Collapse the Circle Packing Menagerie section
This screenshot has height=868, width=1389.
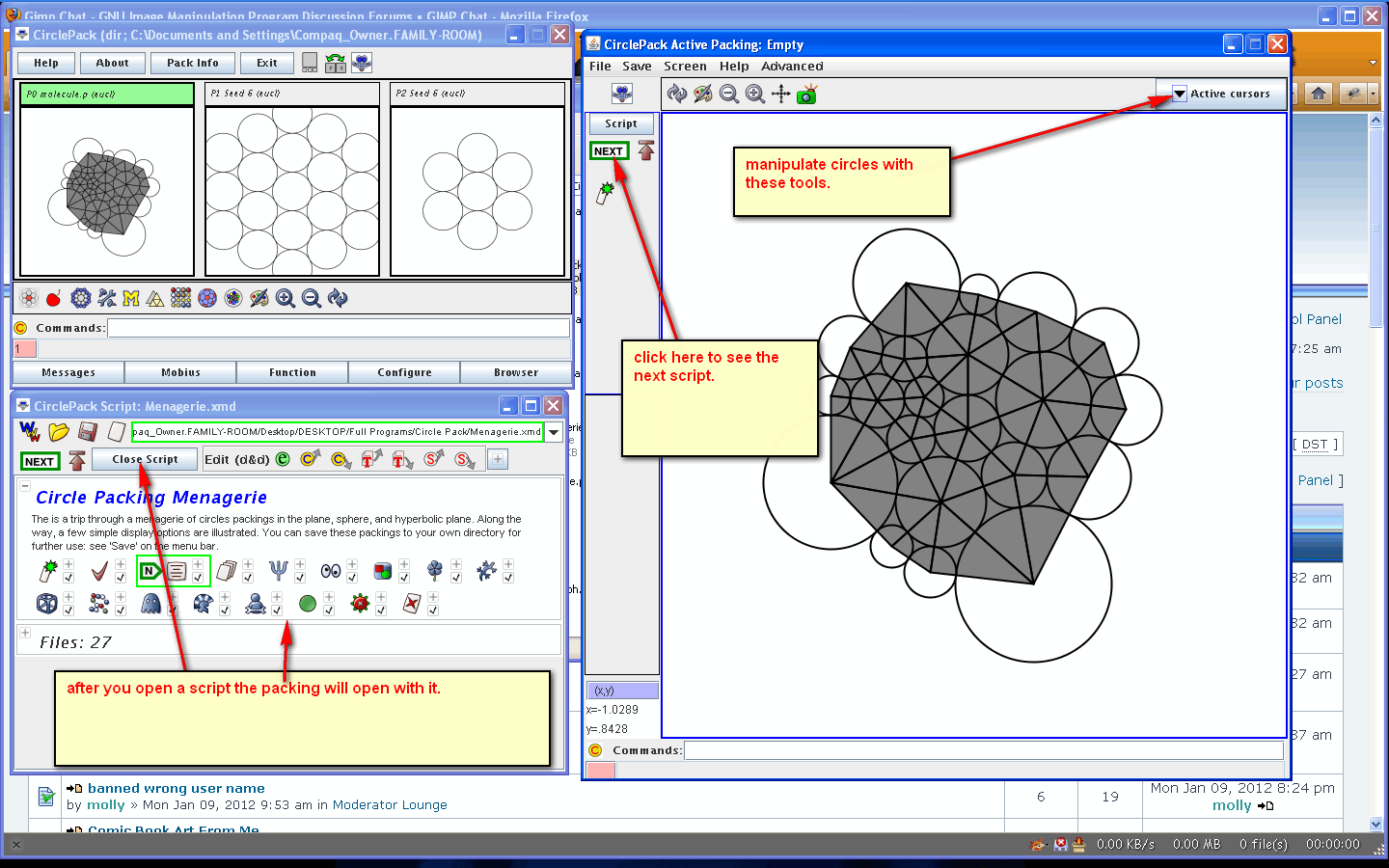click(25, 486)
